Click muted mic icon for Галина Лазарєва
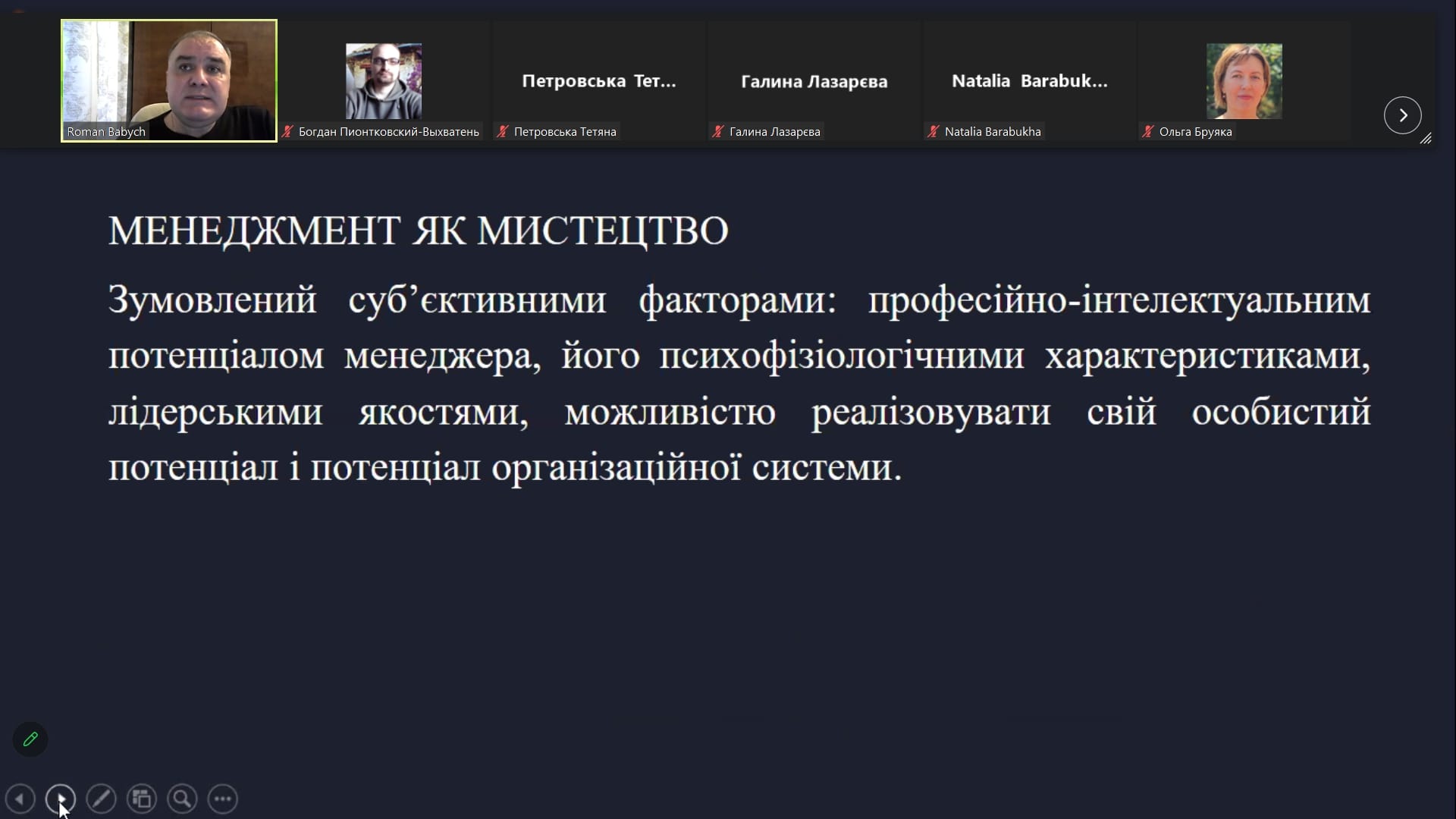The height and width of the screenshot is (819, 1456). [x=717, y=132]
